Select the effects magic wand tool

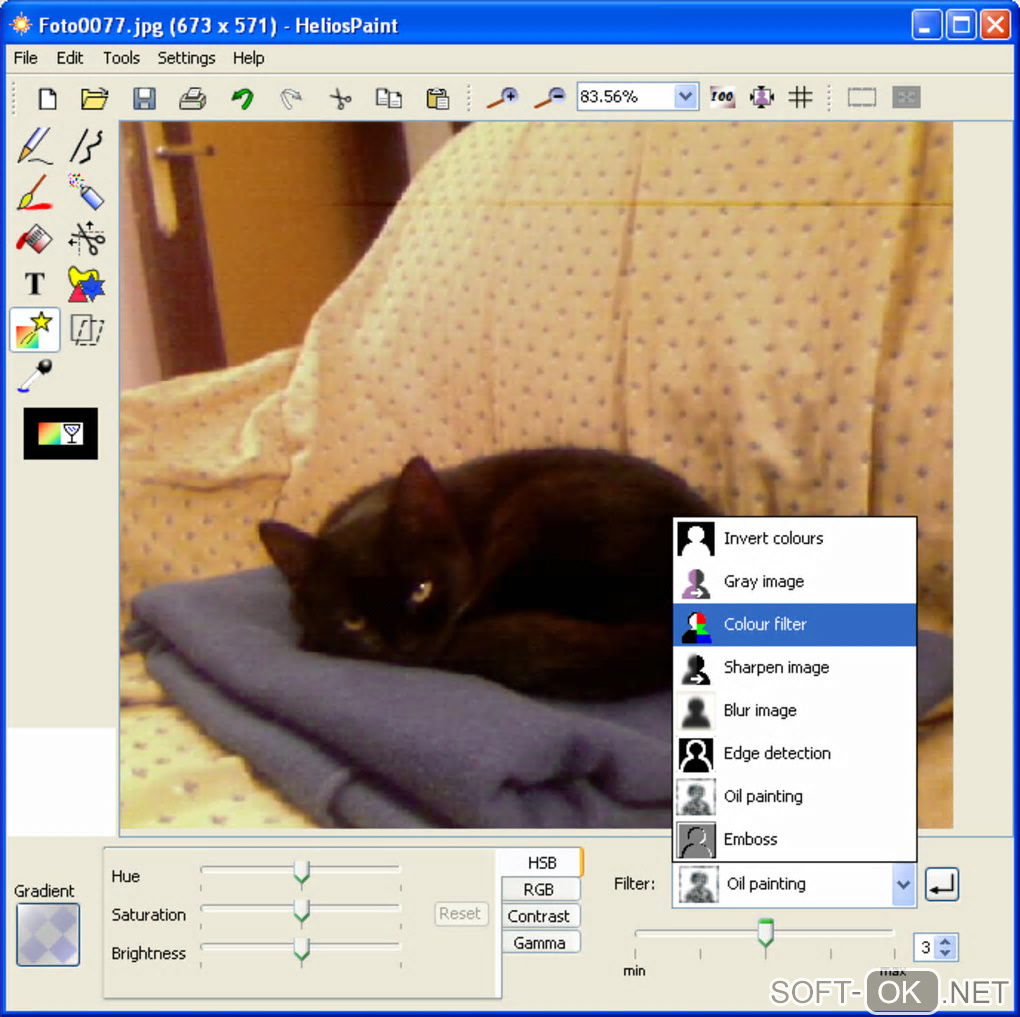pos(35,330)
